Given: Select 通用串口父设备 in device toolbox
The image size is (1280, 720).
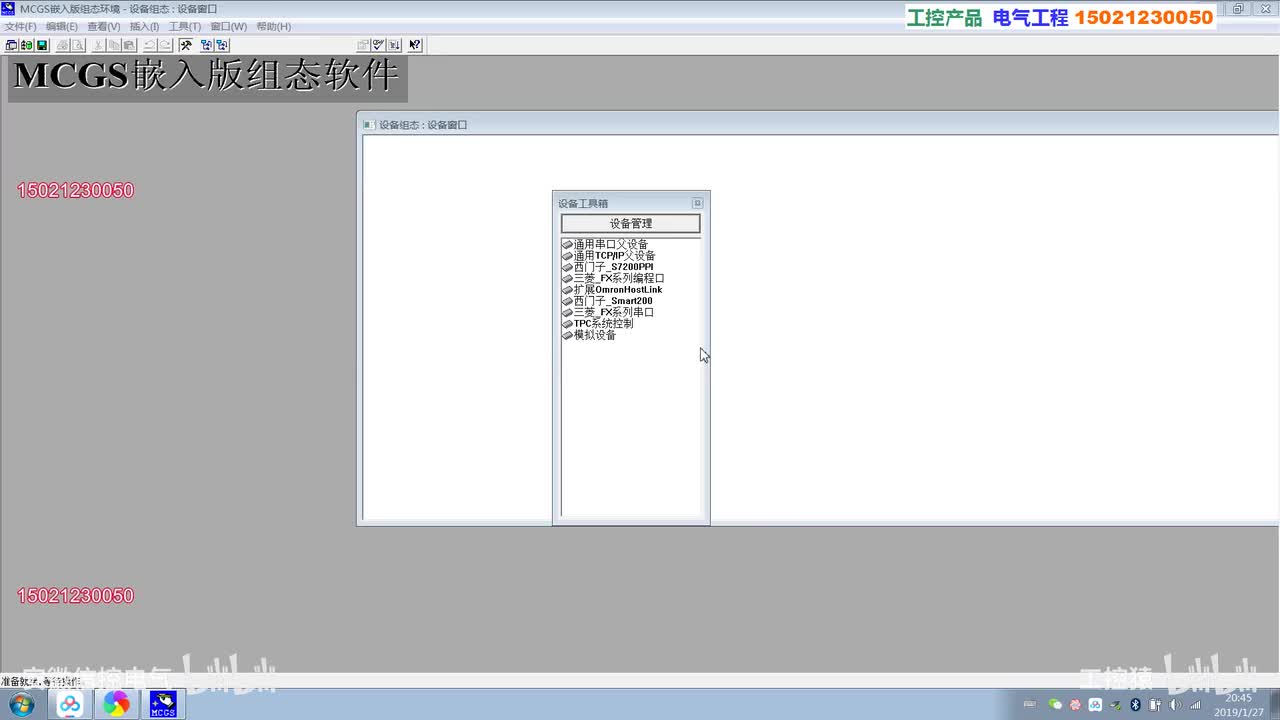Looking at the screenshot, I should [x=606, y=244].
